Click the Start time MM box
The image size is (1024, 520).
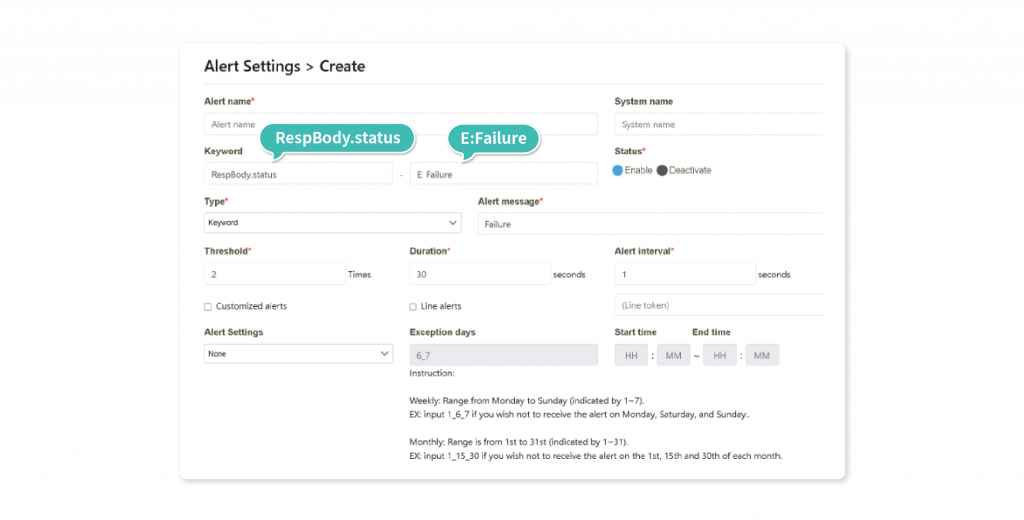[x=673, y=355]
